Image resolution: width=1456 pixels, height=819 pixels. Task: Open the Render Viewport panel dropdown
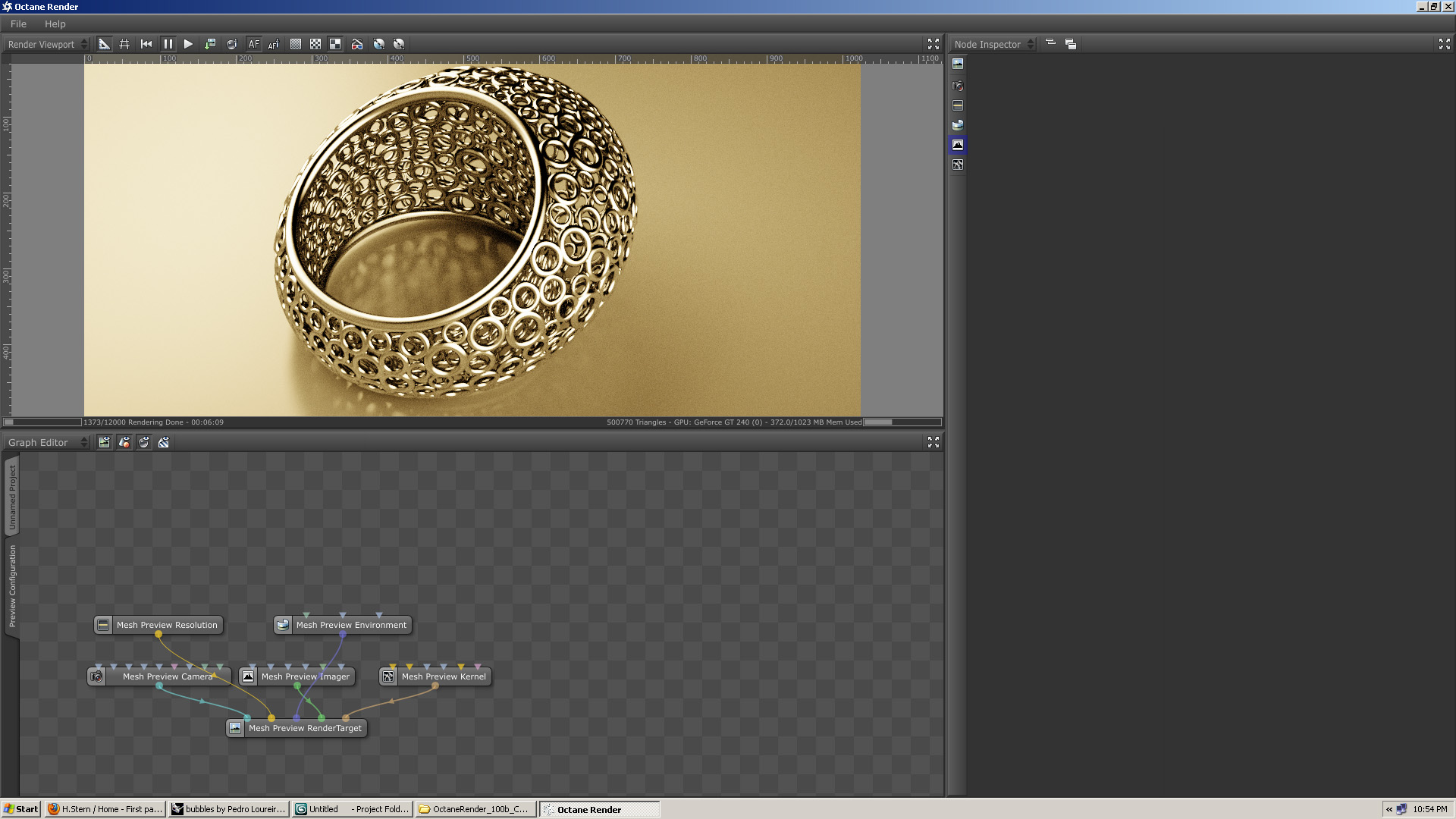coord(47,44)
